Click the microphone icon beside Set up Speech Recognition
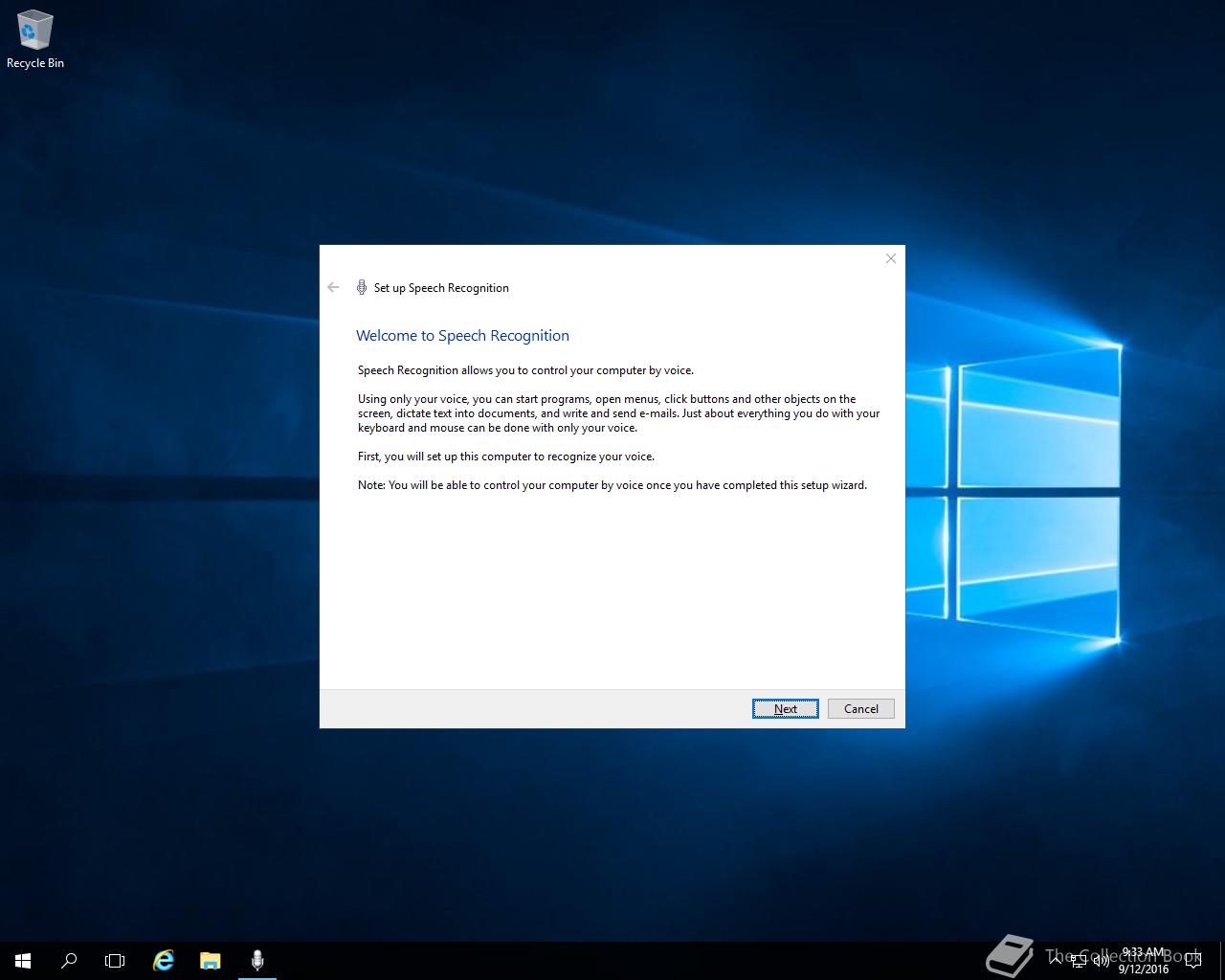Image resolution: width=1225 pixels, height=980 pixels. 362,287
